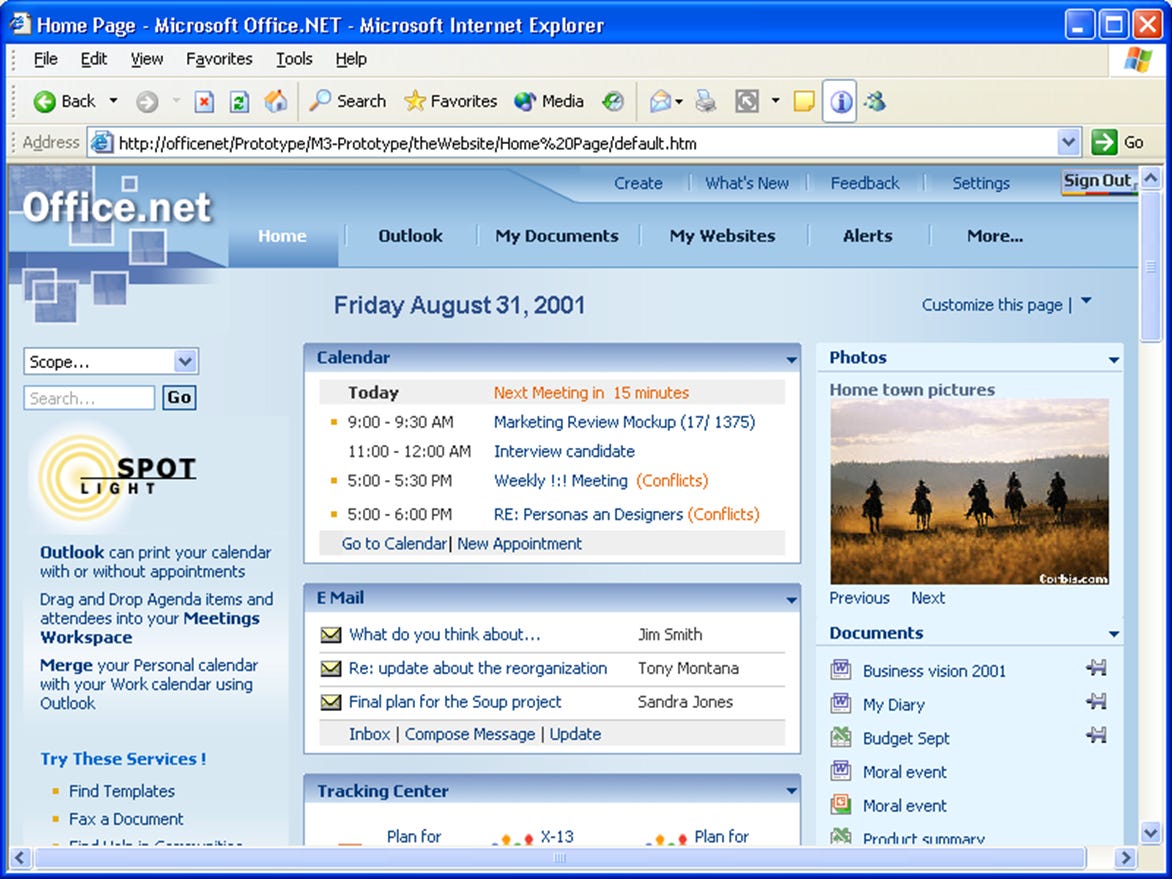The image size is (1172, 879).
Task: Collapse the Calendar panel arrow
Action: pyautogui.click(x=791, y=360)
